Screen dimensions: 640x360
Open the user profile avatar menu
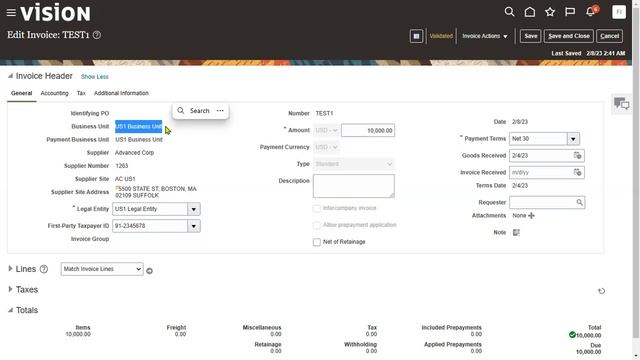[x=619, y=12]
